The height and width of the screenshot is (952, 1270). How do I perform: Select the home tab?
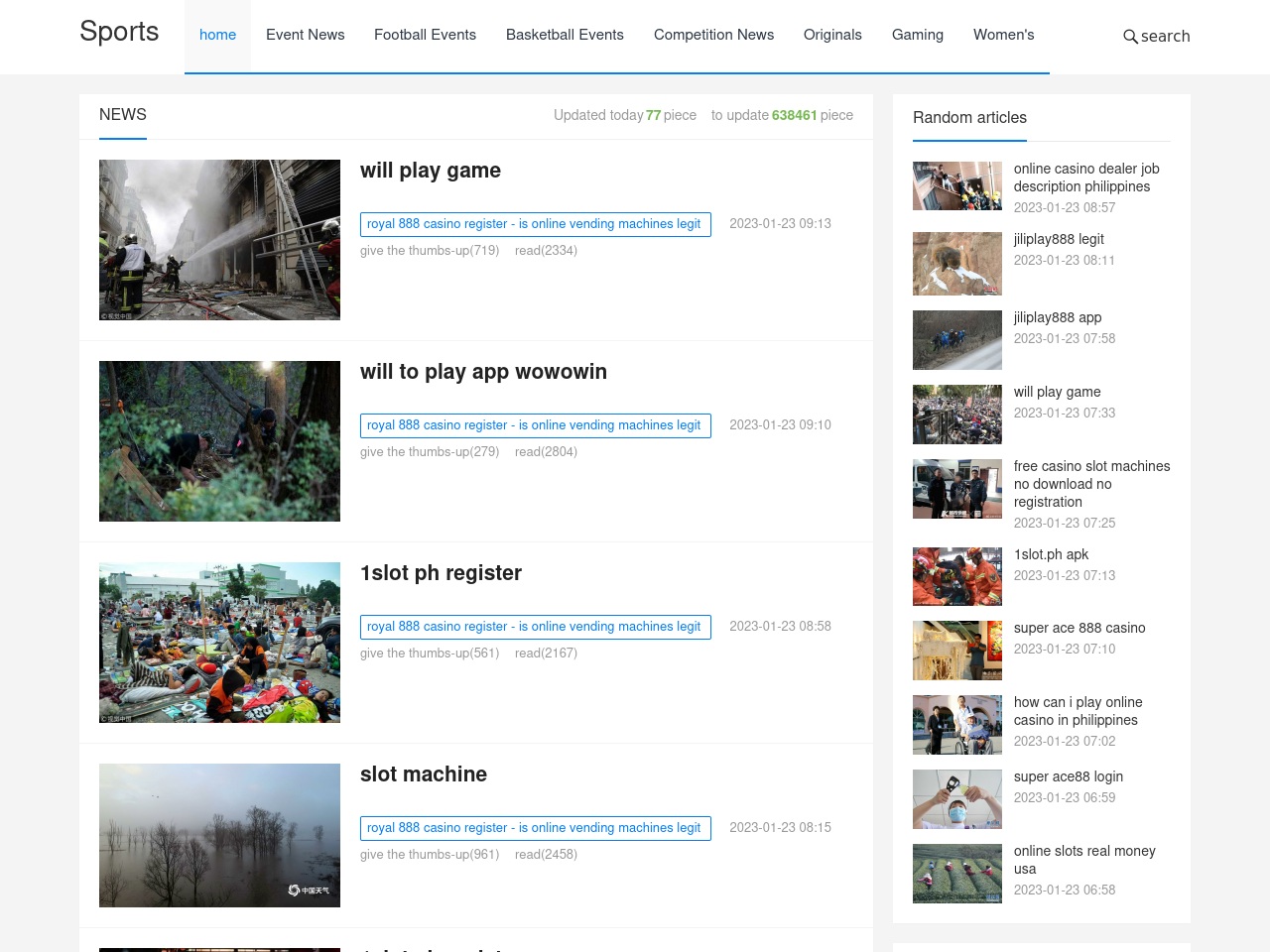(x=217, y=35)
